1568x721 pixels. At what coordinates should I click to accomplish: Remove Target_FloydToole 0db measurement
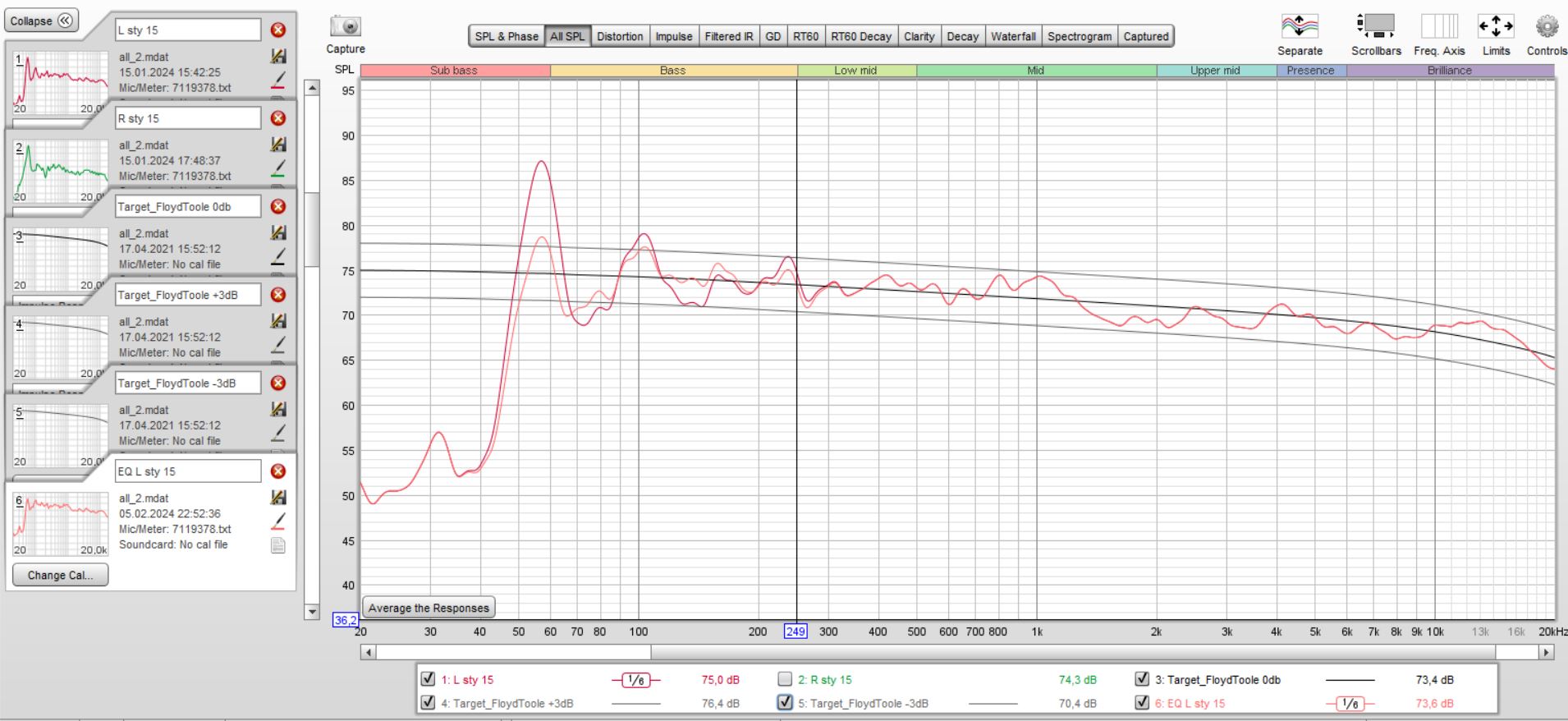278,206
